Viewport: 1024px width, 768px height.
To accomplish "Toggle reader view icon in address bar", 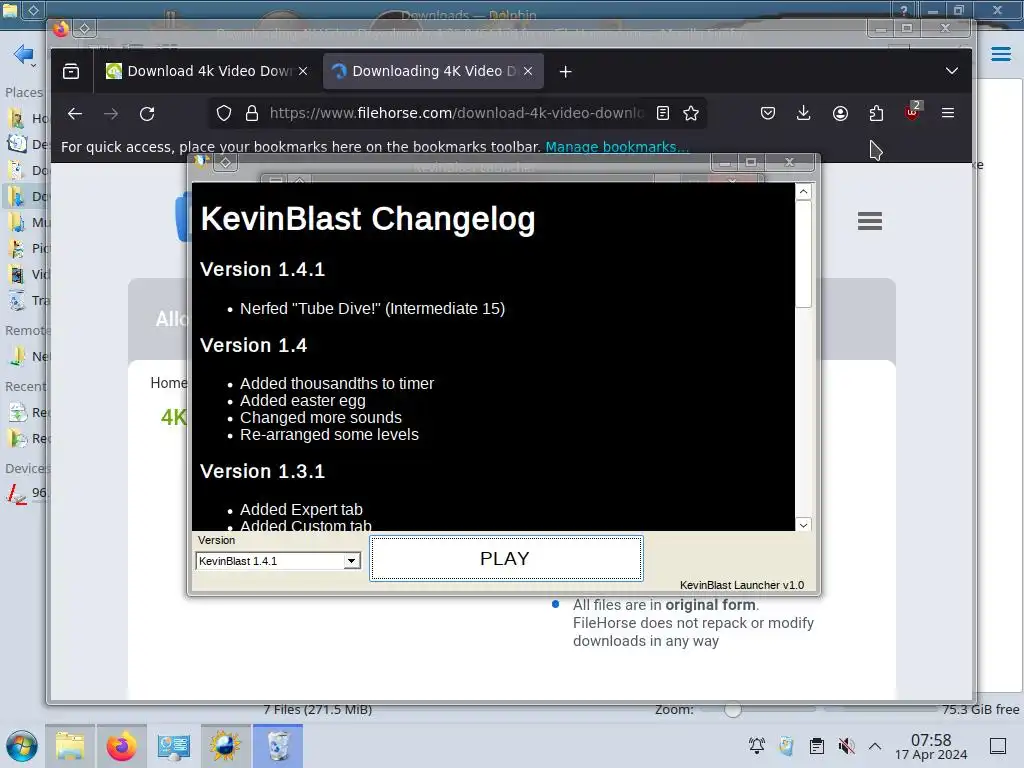I will click(663, 113).
